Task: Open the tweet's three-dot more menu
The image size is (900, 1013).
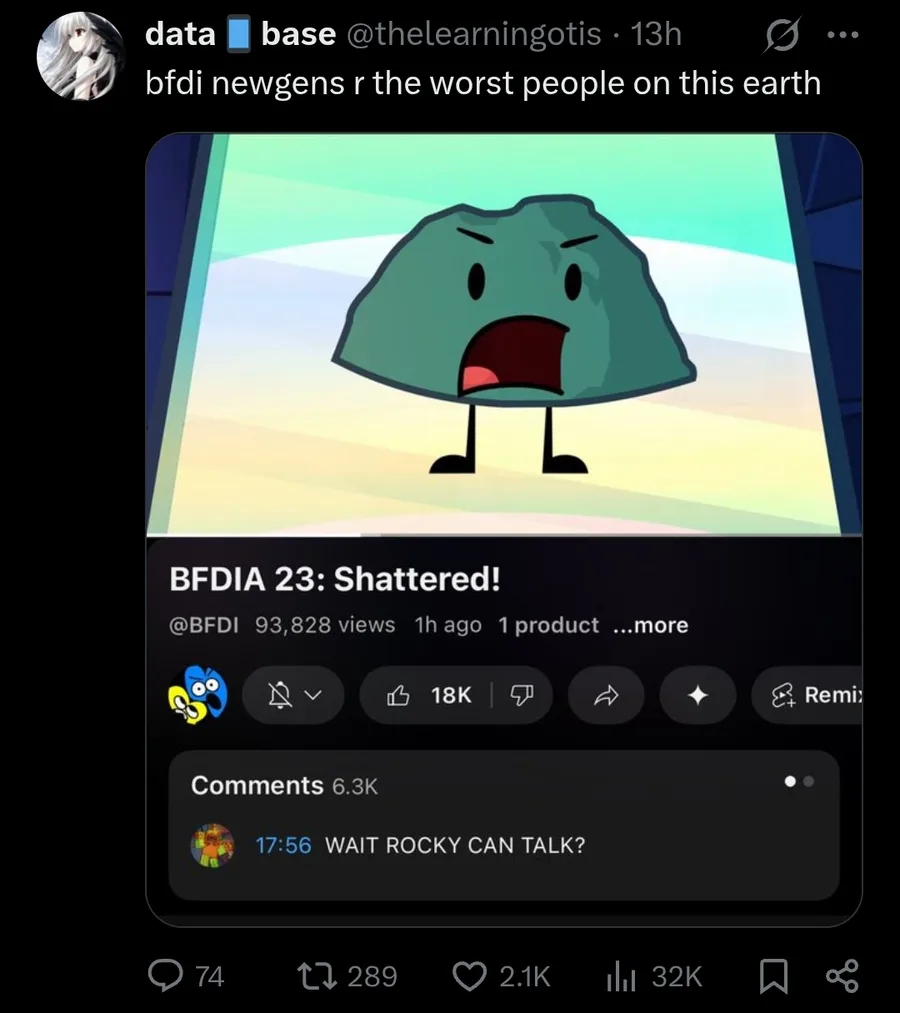Action: pyautogui.click(x=843, y=35)
